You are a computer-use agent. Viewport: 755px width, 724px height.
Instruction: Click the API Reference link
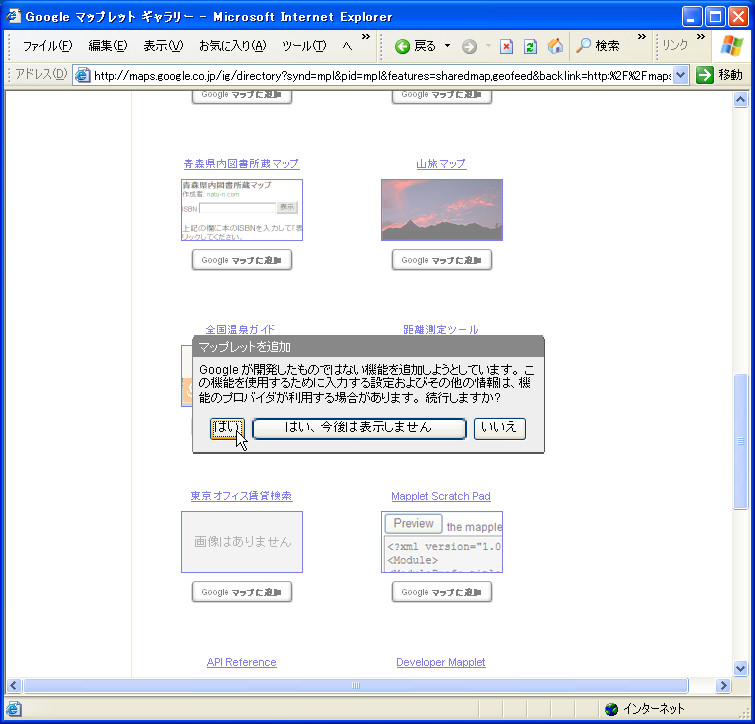click(241, 662)
